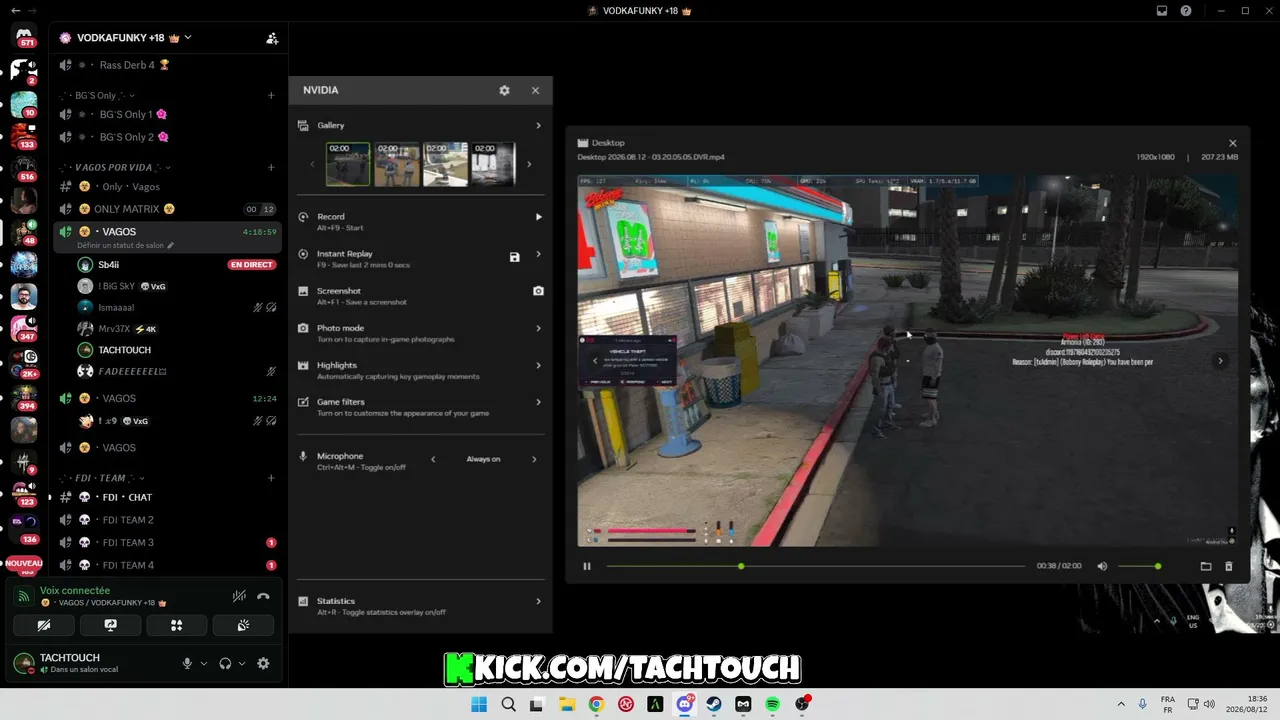Screen dimensions: 1280x720
Task: Expand the Statistics options
Action: coord(538,601)
